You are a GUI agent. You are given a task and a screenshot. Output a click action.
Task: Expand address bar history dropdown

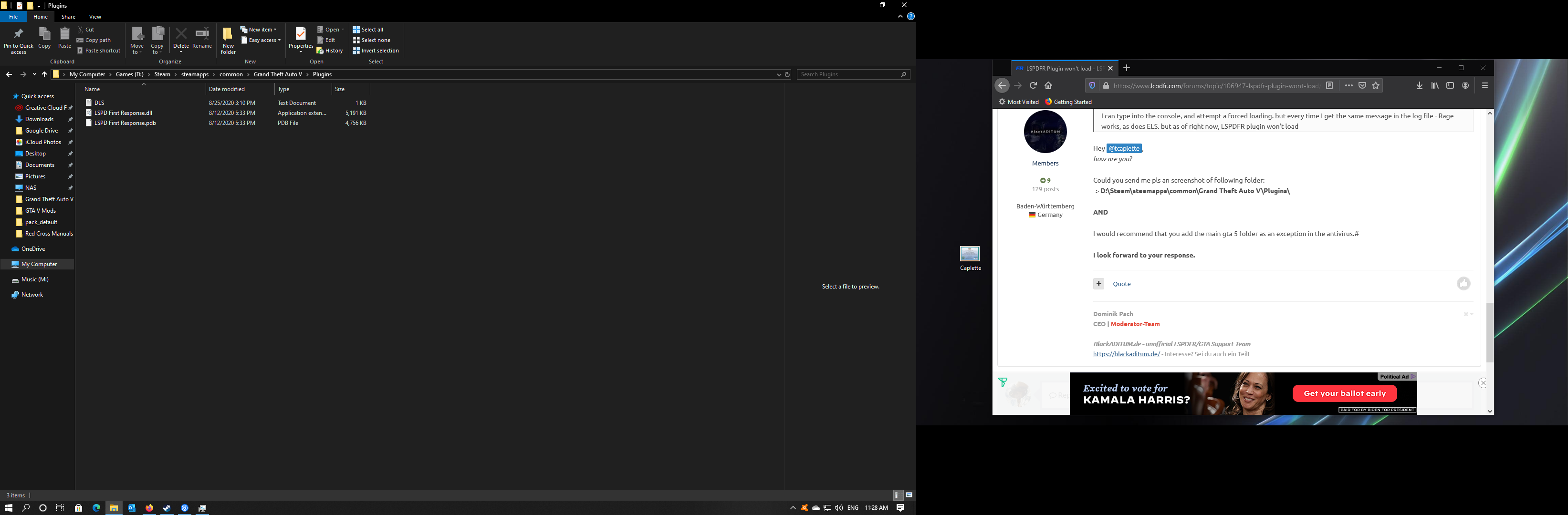tap(779, 74)
